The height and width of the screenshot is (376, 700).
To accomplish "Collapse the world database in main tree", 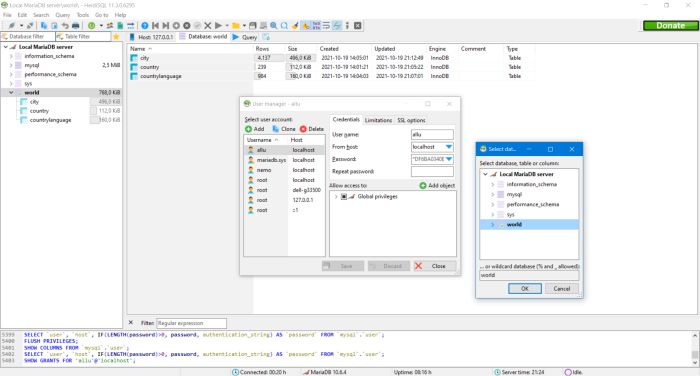I will (11, 92).
